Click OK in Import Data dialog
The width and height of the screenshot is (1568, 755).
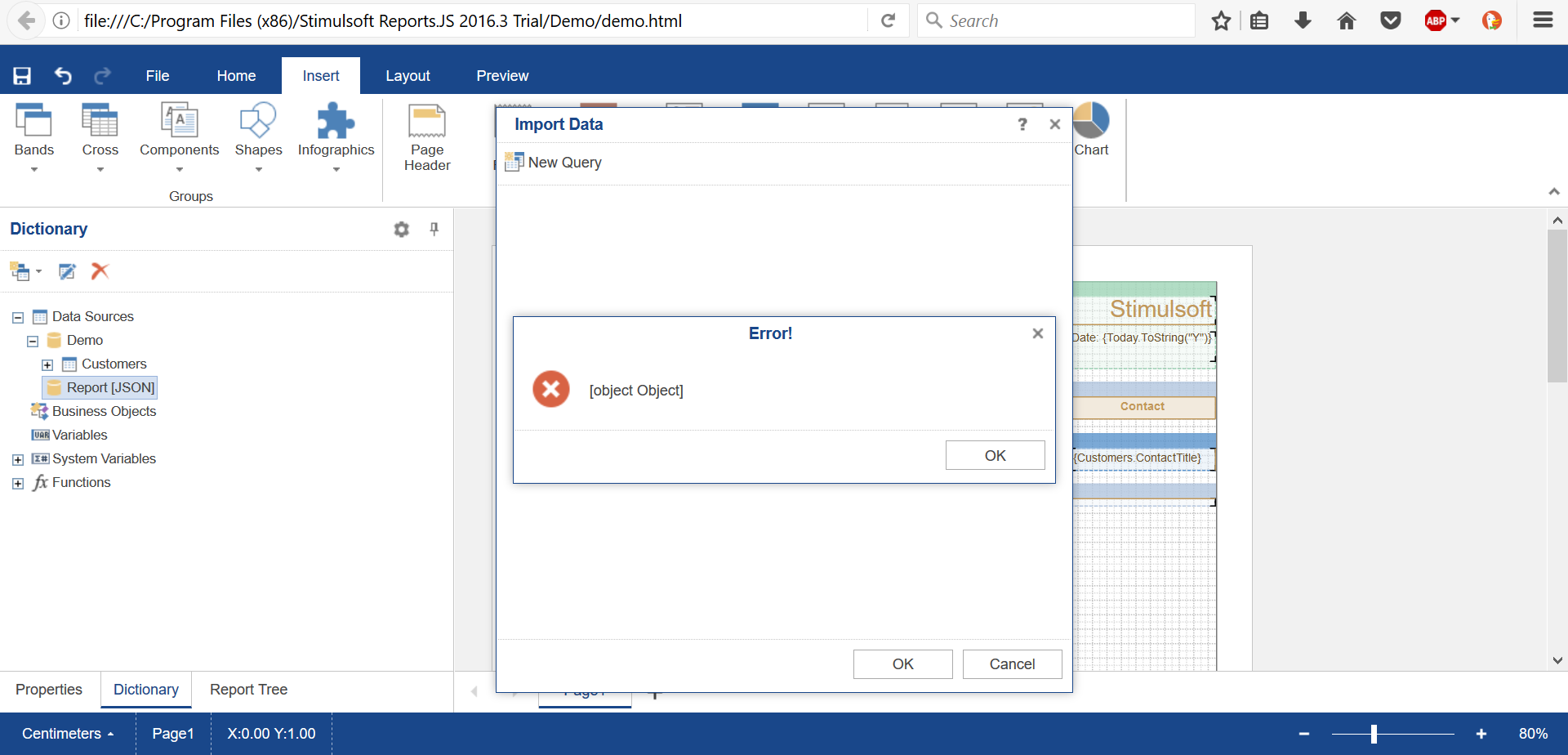point(903,664)
